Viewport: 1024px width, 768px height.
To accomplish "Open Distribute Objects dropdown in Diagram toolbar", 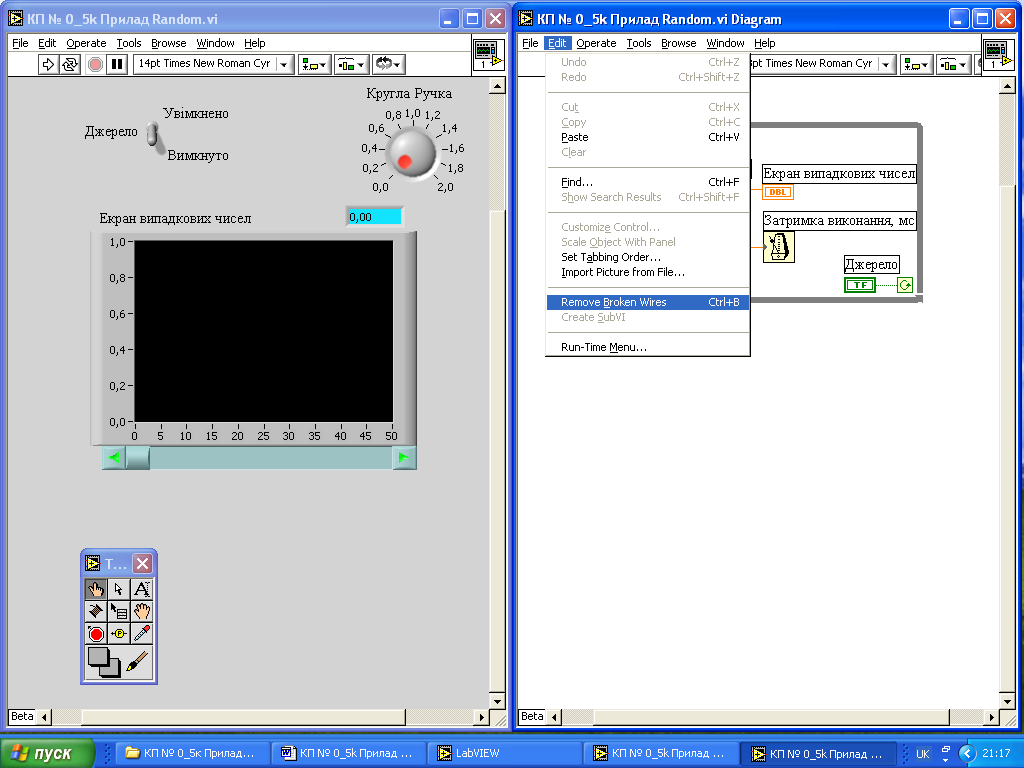I will [953, 64].
